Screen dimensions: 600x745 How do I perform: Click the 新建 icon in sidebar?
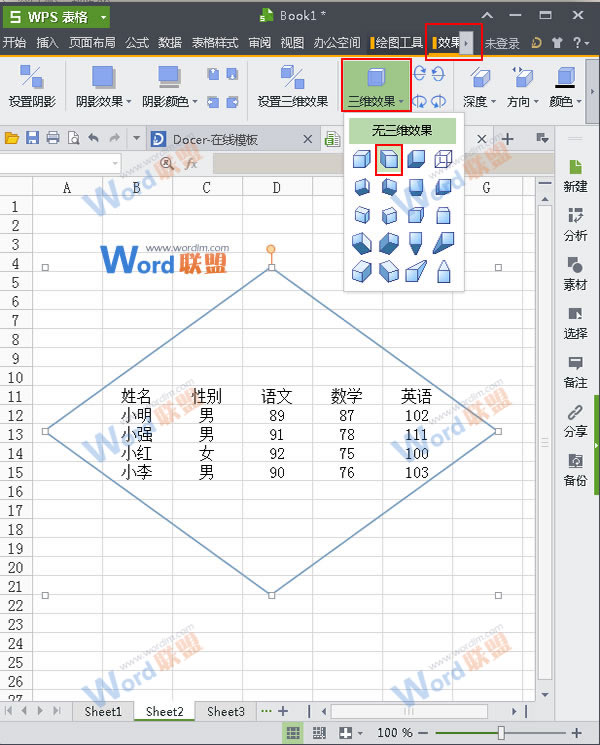575,175
